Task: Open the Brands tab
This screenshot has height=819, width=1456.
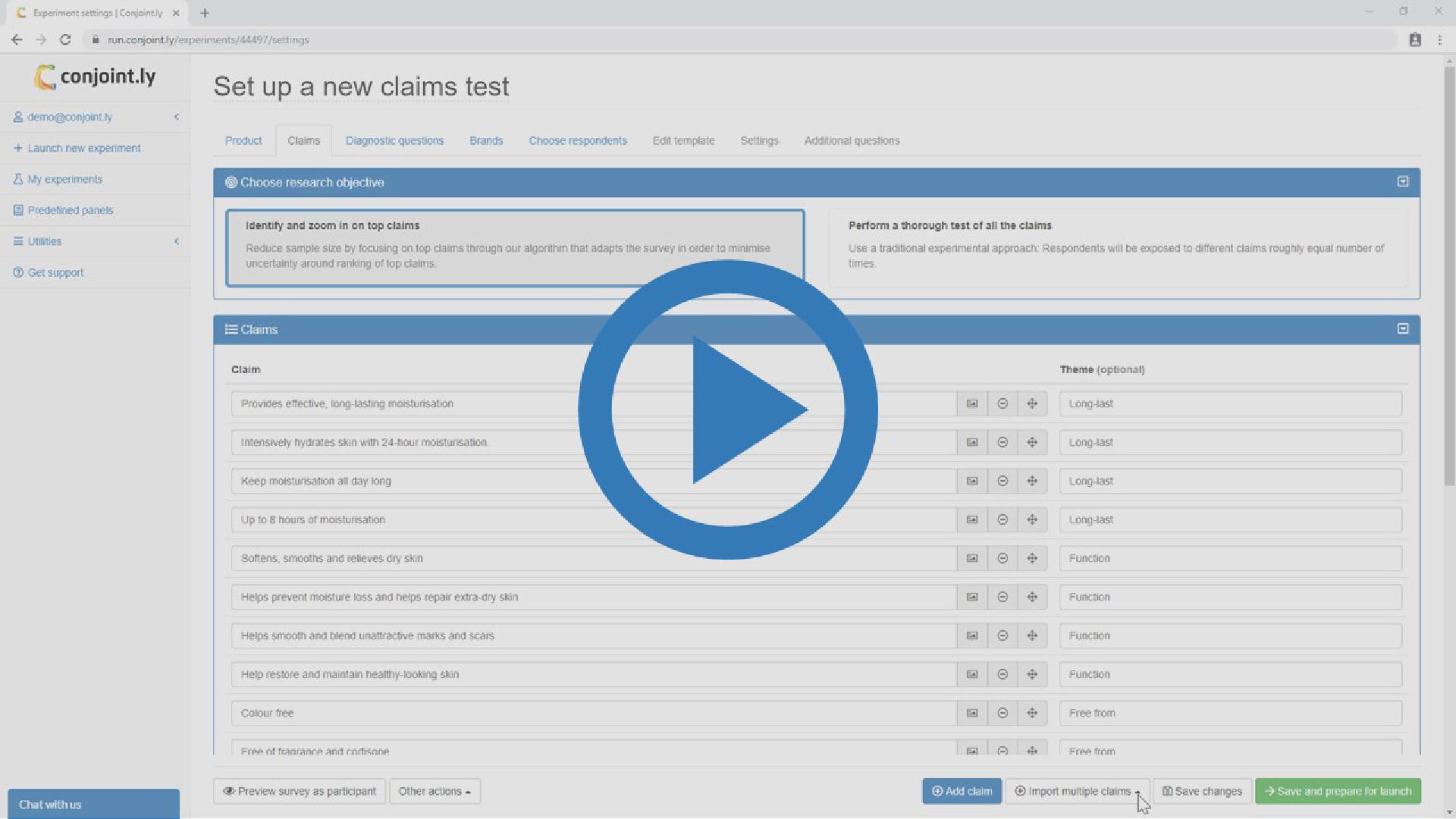Action: click(486, 140)
